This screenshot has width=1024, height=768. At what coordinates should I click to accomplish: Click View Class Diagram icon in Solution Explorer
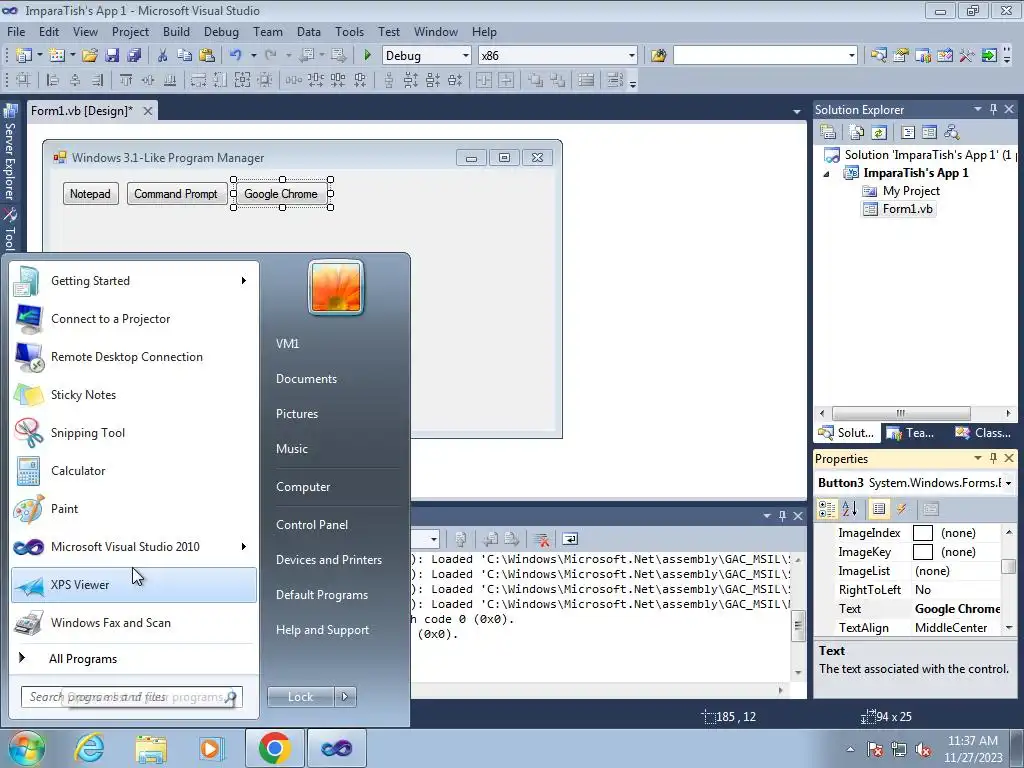[x=952, y=133]
